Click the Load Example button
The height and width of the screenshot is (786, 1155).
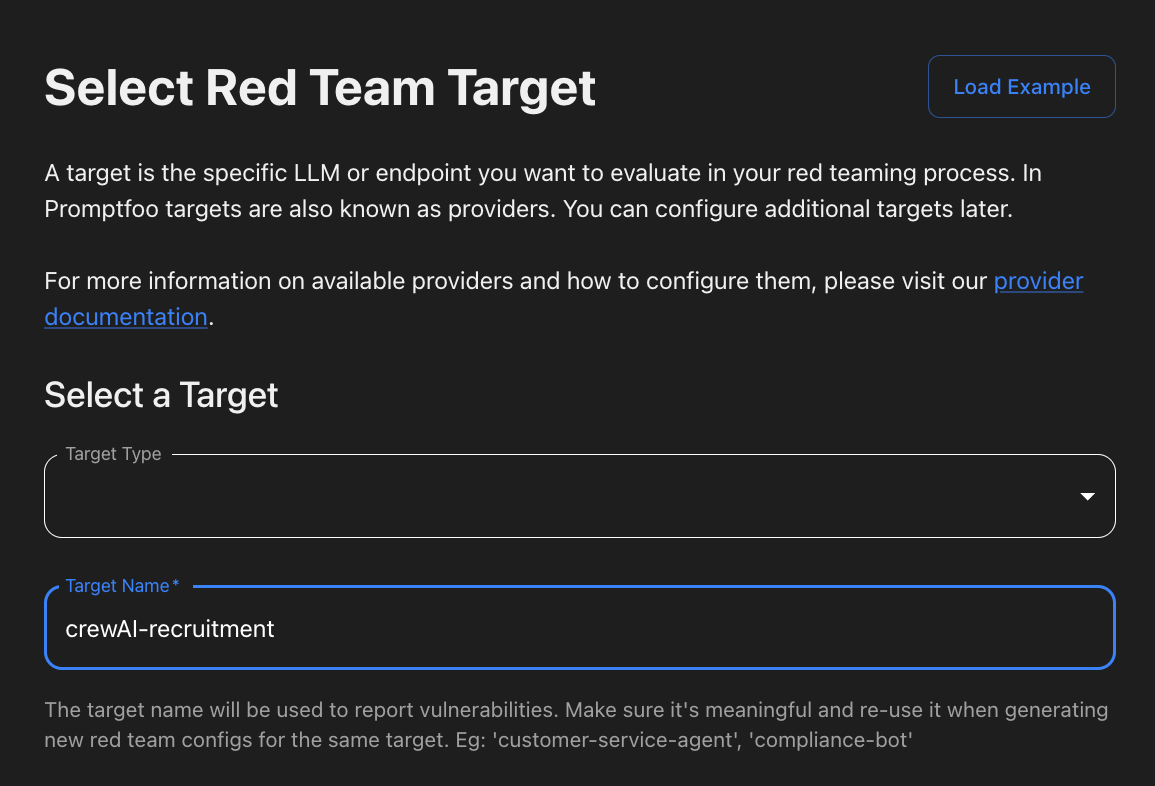pyautogui.click(x=1021, y=86)
